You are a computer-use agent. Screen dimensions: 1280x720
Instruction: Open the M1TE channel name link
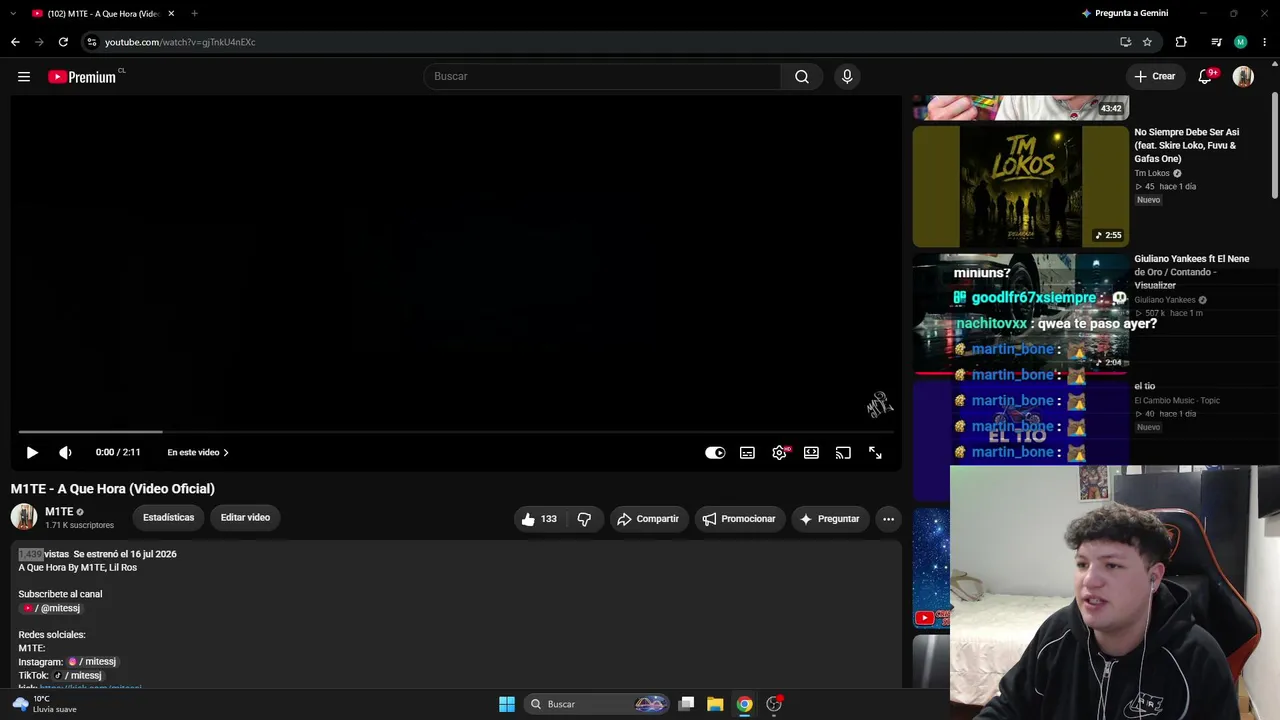click(59, 512)
